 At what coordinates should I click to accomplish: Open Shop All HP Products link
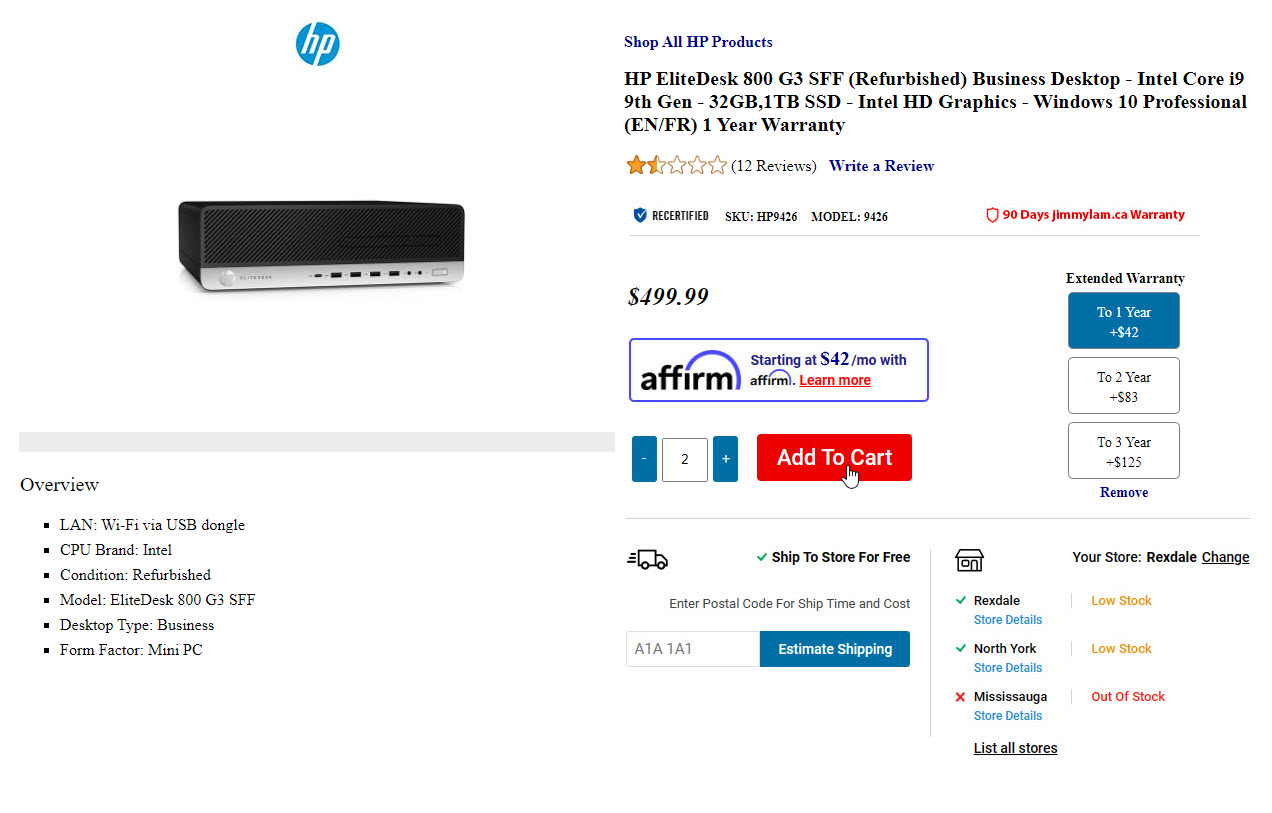click(x=698, y=42)
